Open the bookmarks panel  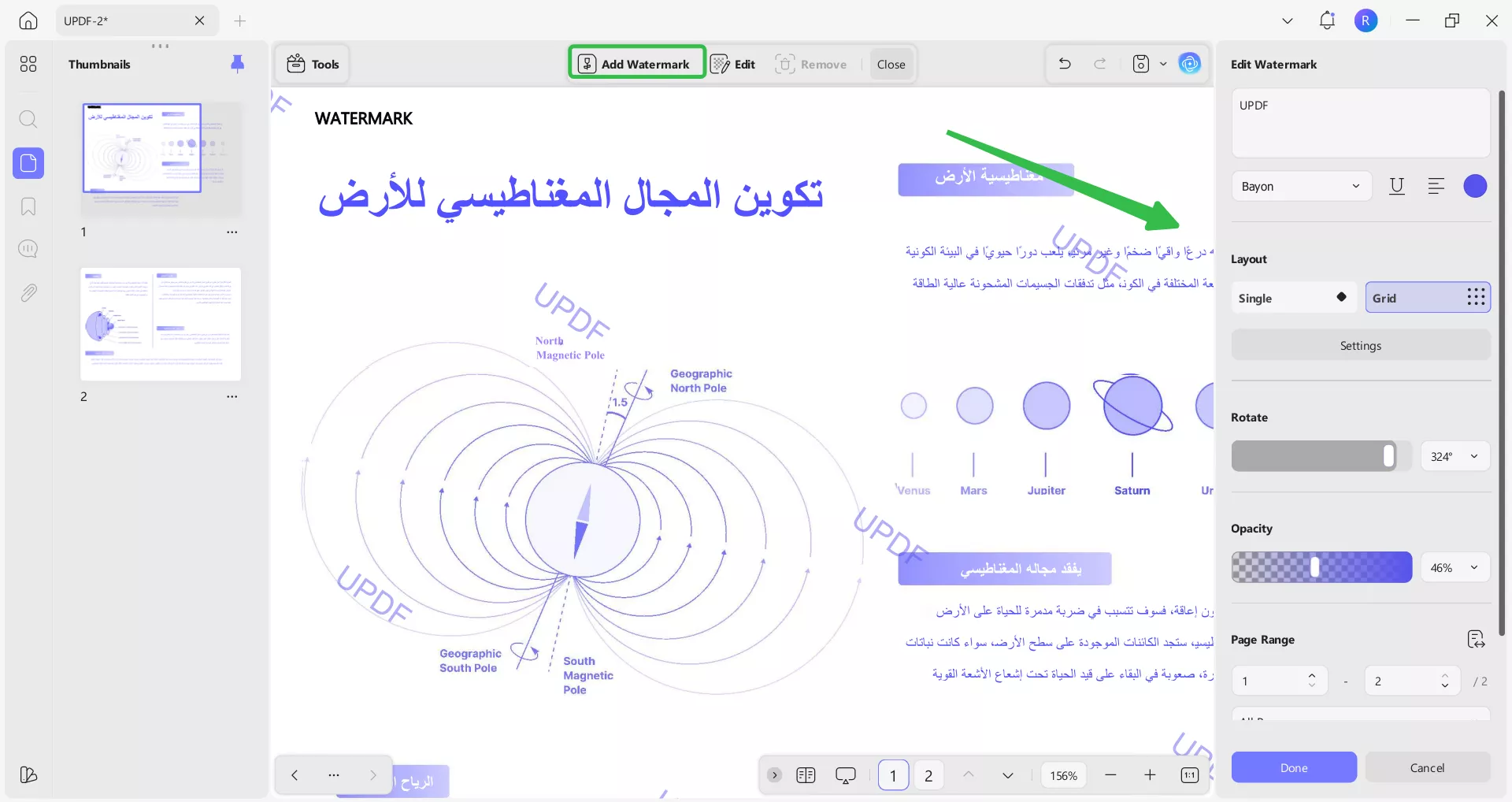click(28, 206)
